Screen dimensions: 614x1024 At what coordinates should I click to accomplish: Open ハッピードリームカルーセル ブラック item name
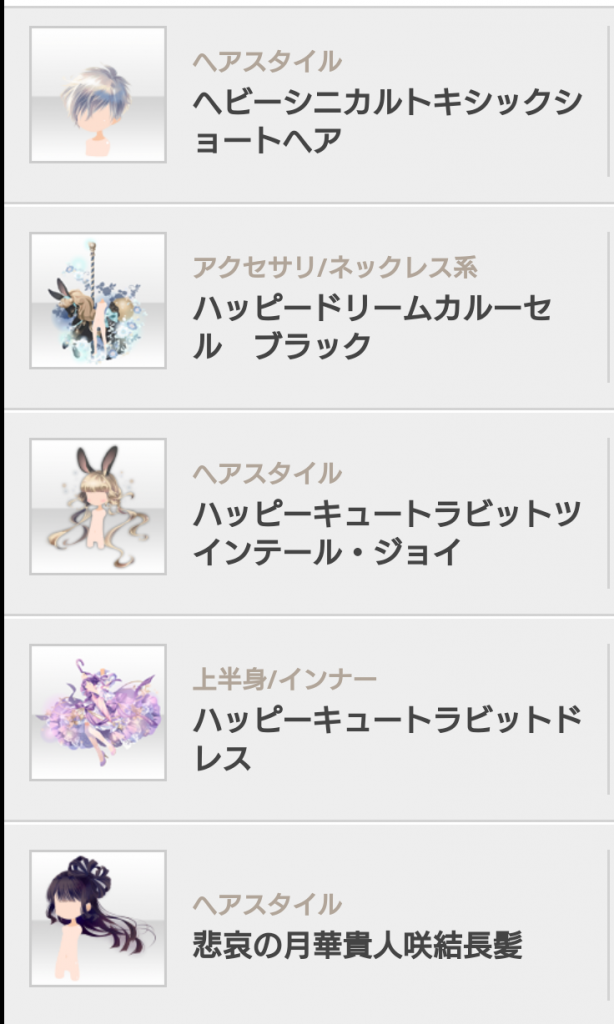coord(373,327)
